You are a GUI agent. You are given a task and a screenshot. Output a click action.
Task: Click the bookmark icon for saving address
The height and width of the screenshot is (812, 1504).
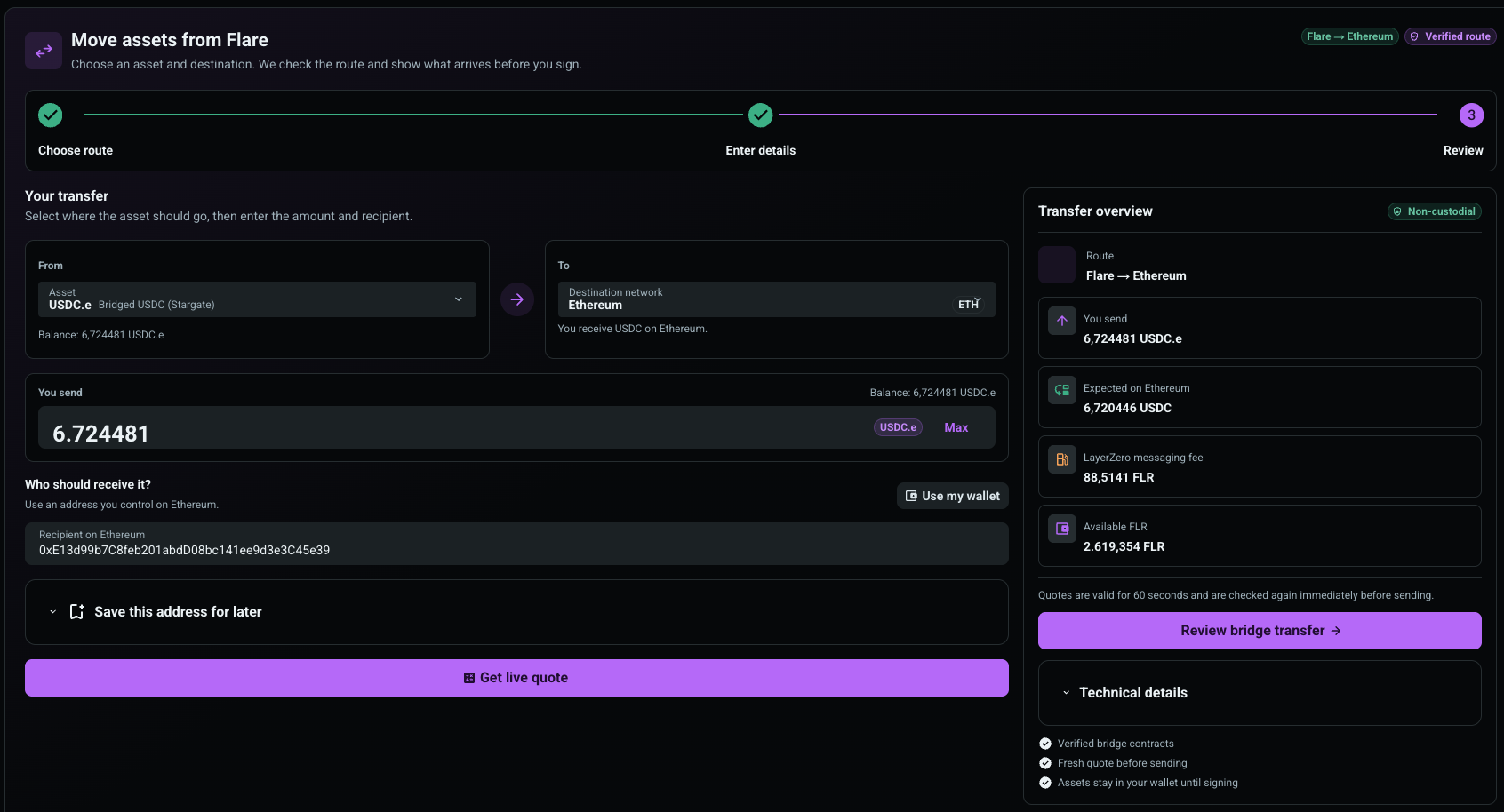(x=77, y=612)
